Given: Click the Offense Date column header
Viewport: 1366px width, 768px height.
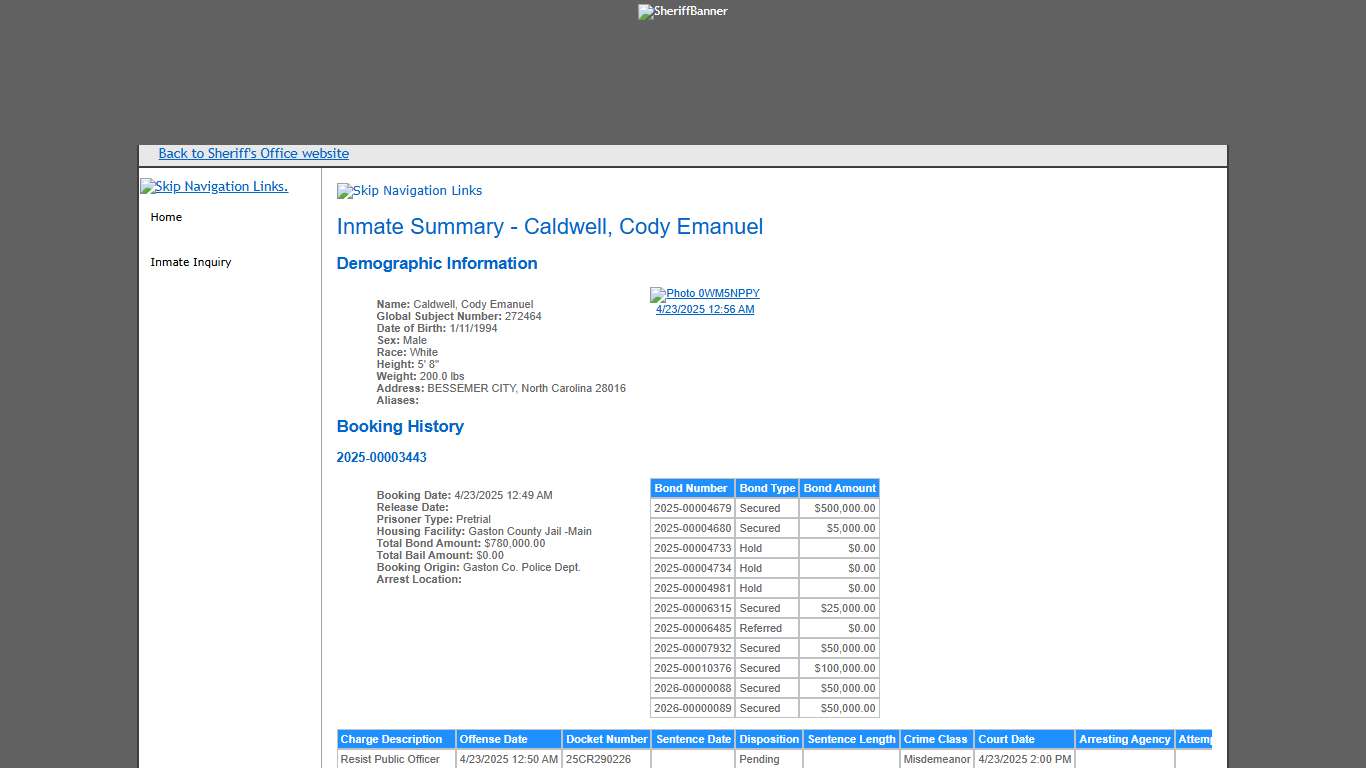Looking at the screenshot, I should [x=493, y=740].
